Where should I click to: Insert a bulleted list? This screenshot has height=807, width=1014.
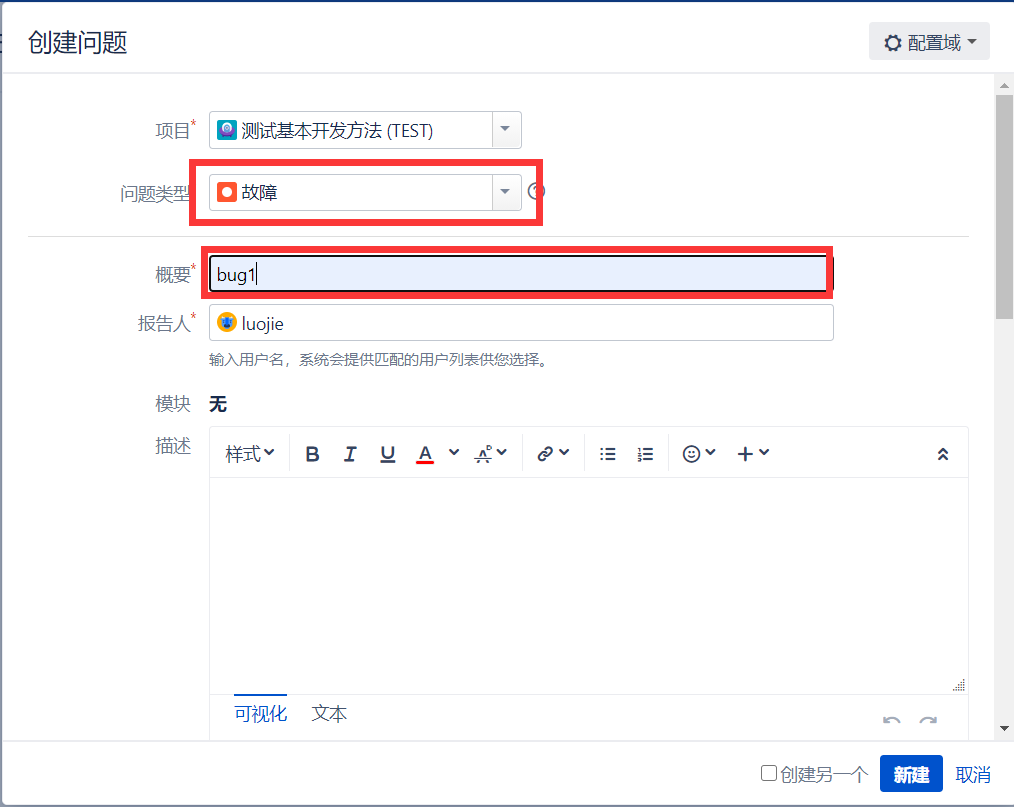[x=607, y=453]
